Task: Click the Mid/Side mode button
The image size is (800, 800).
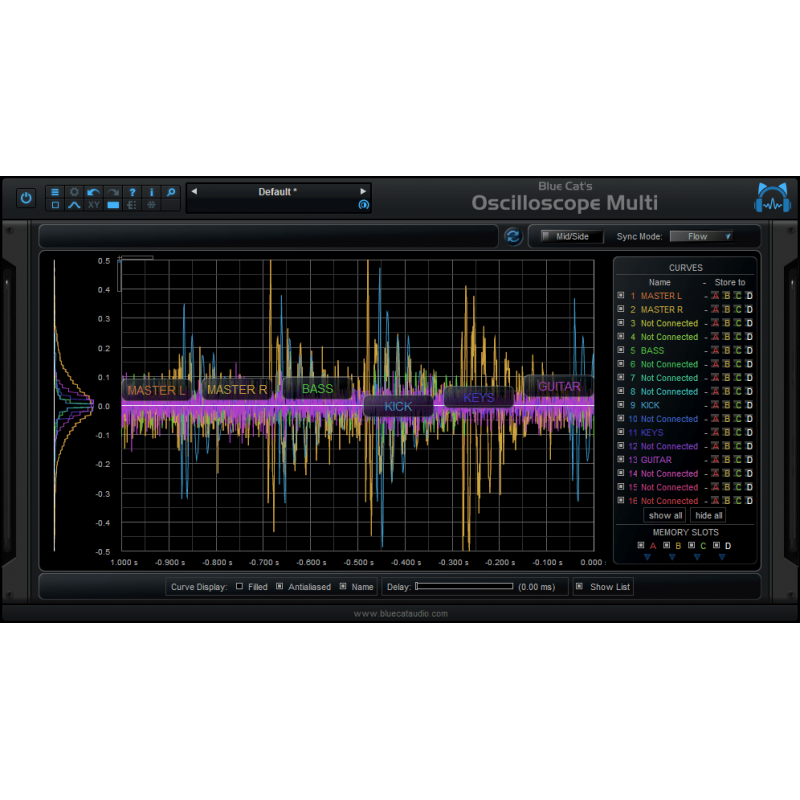Action: 571,236
